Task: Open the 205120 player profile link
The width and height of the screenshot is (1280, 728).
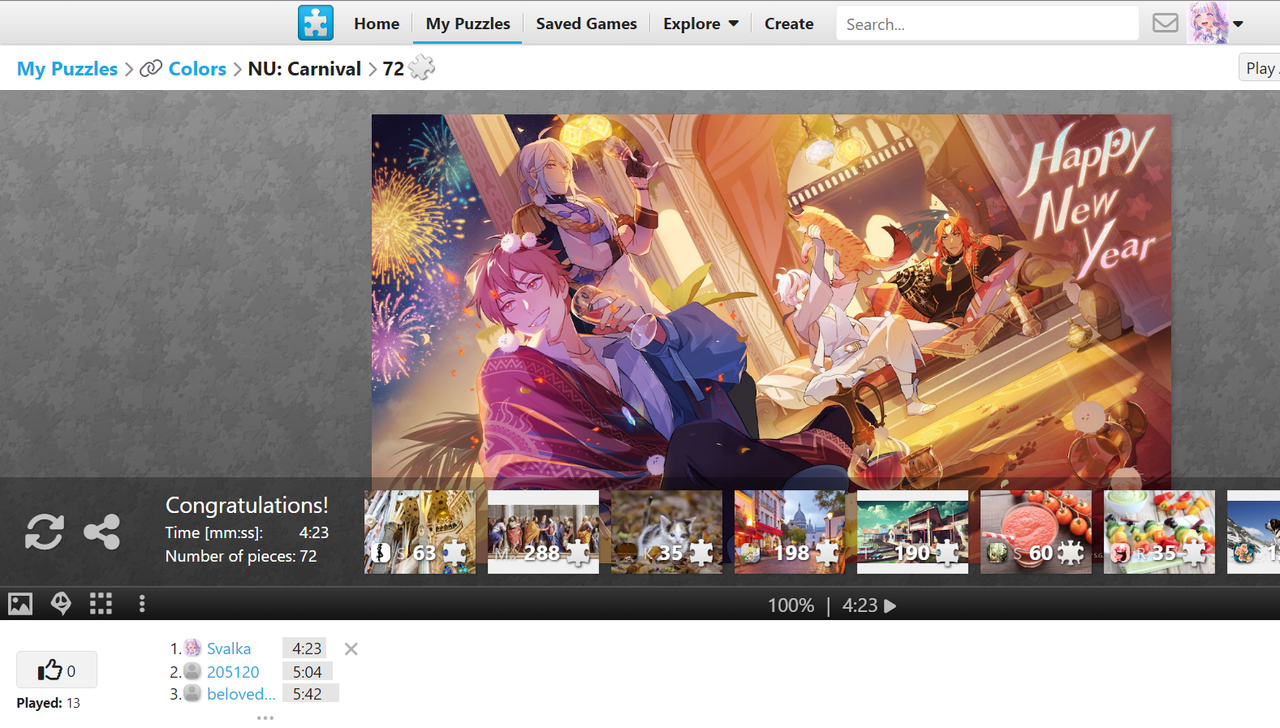Action: [233, 671]
